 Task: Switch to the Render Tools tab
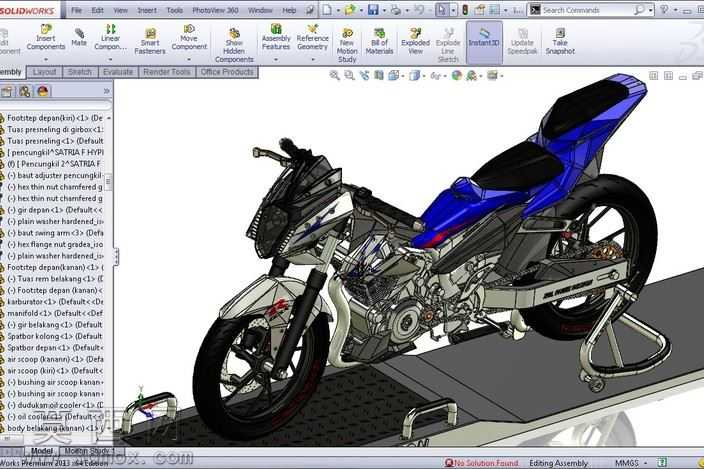pos(167,72)
